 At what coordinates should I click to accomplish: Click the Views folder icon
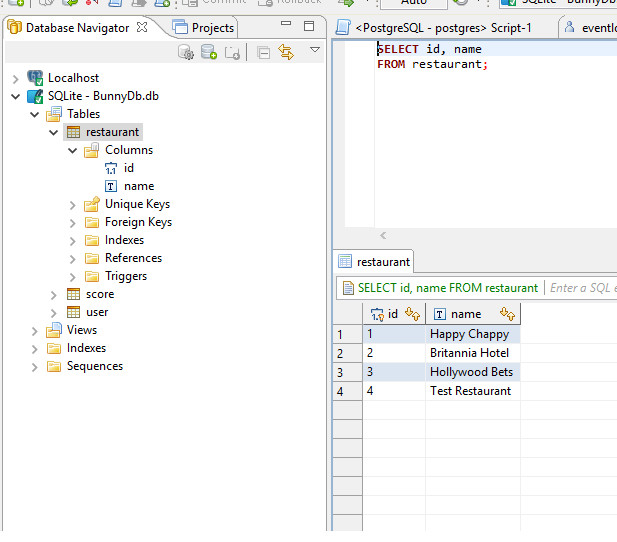click(x=54, y=330)
